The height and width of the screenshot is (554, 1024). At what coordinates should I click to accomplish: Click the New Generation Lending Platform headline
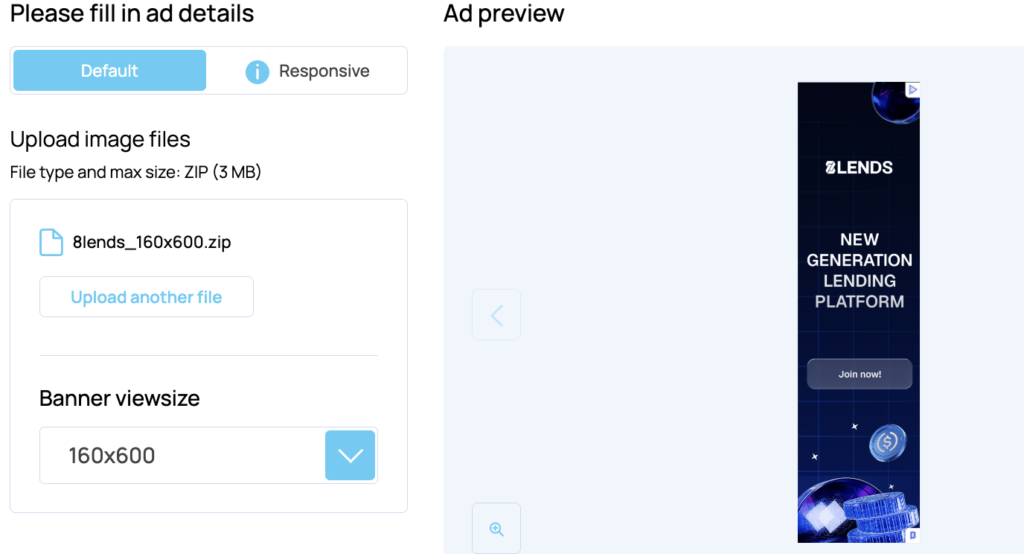click(859, 270)
